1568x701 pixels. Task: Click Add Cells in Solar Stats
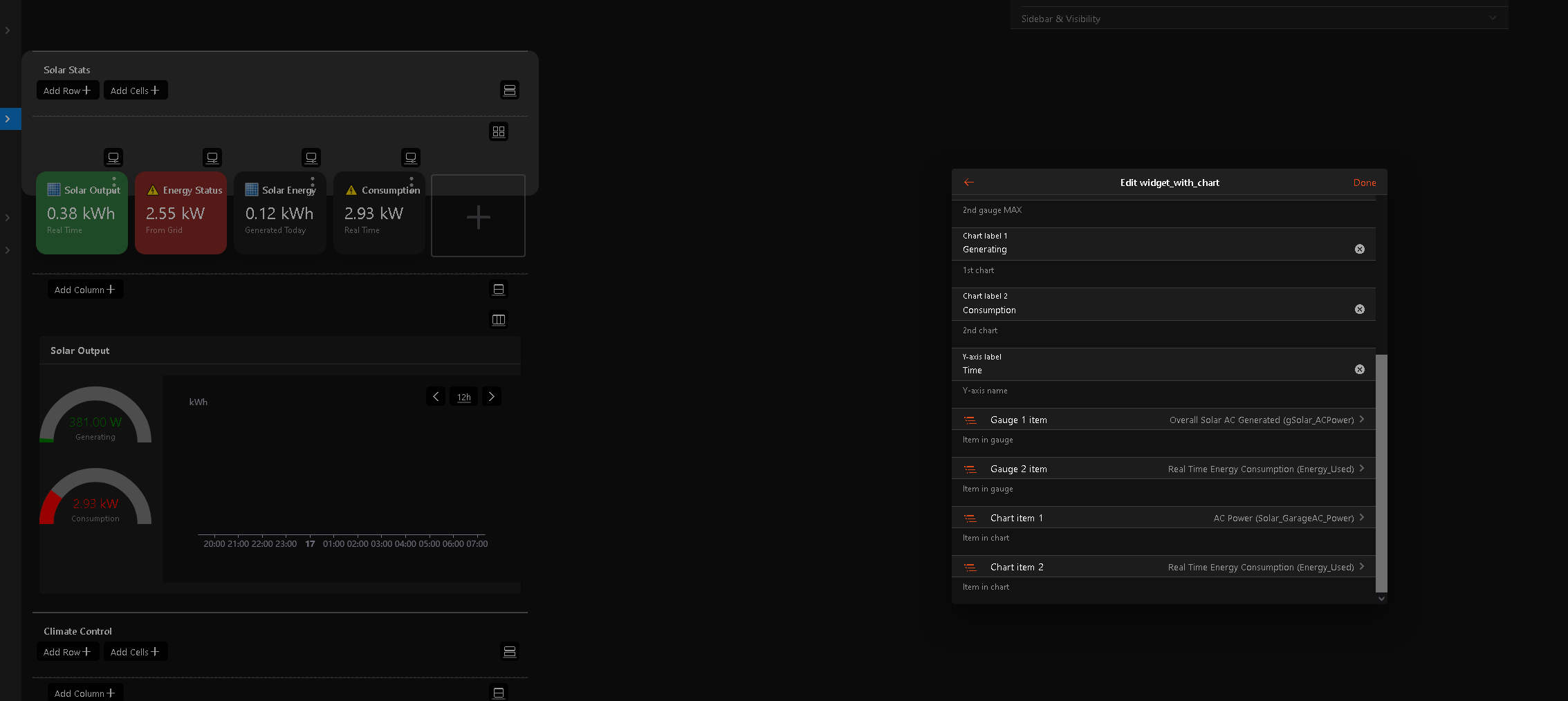(x=135, y=91)
